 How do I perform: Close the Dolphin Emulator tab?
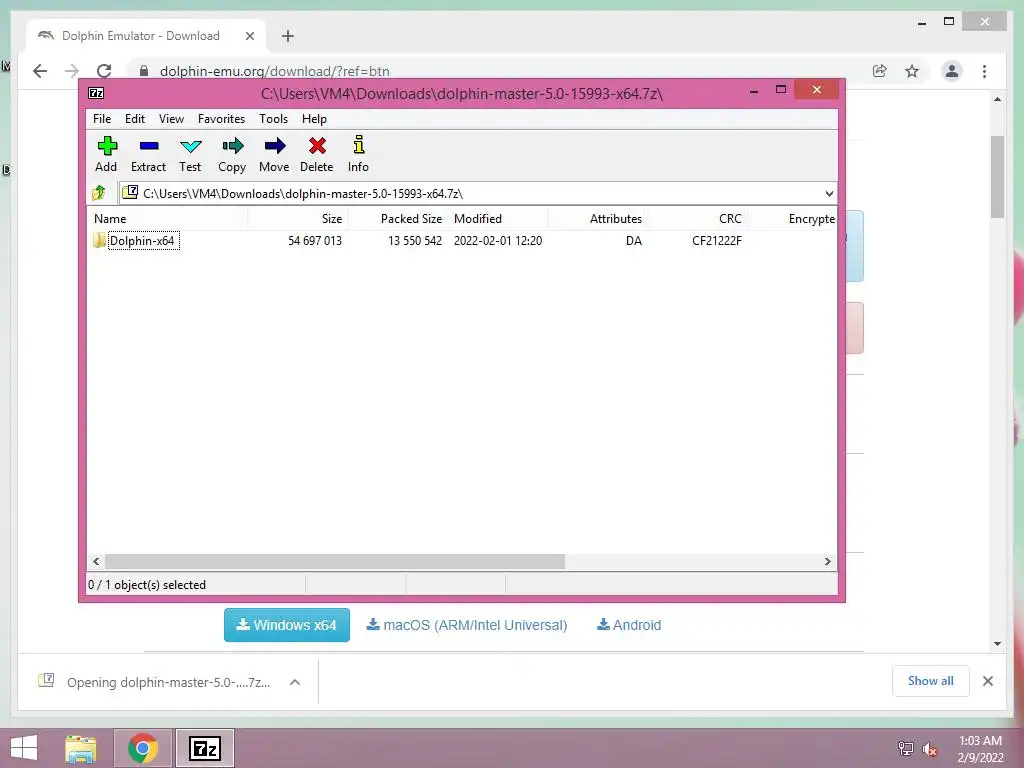pyautogui.click(x=249, y=36)
